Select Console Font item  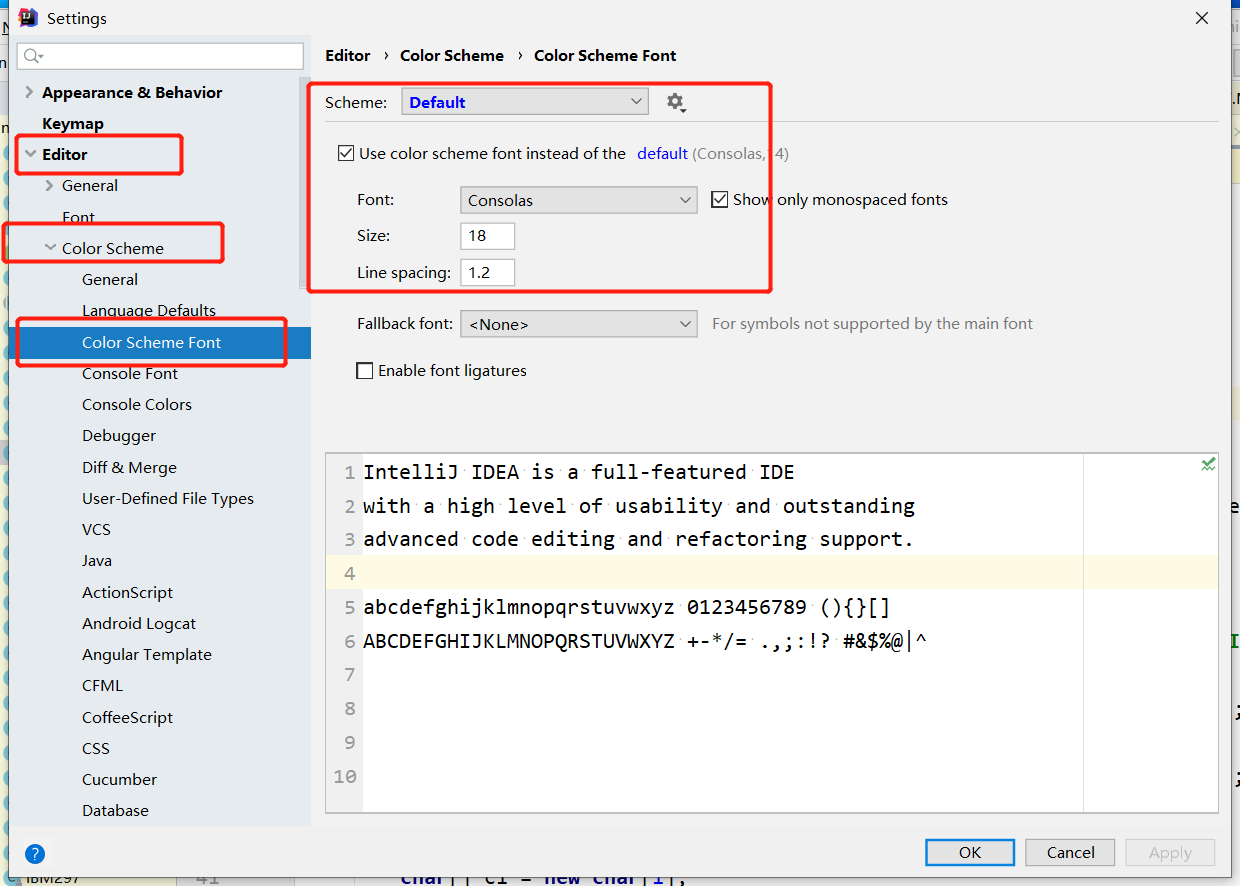(x=130, y=373)
